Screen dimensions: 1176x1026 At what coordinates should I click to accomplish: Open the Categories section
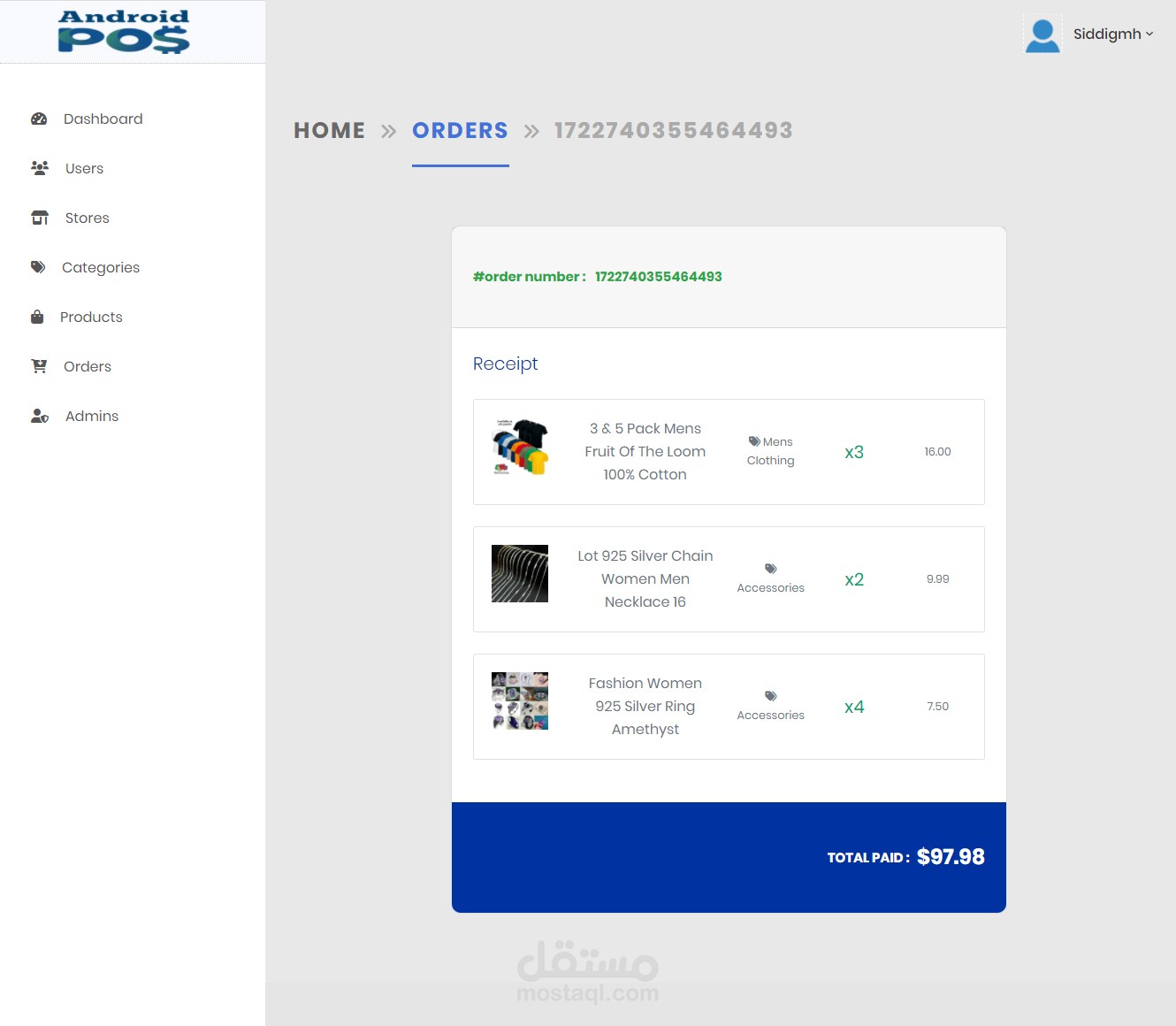(101, 267)
